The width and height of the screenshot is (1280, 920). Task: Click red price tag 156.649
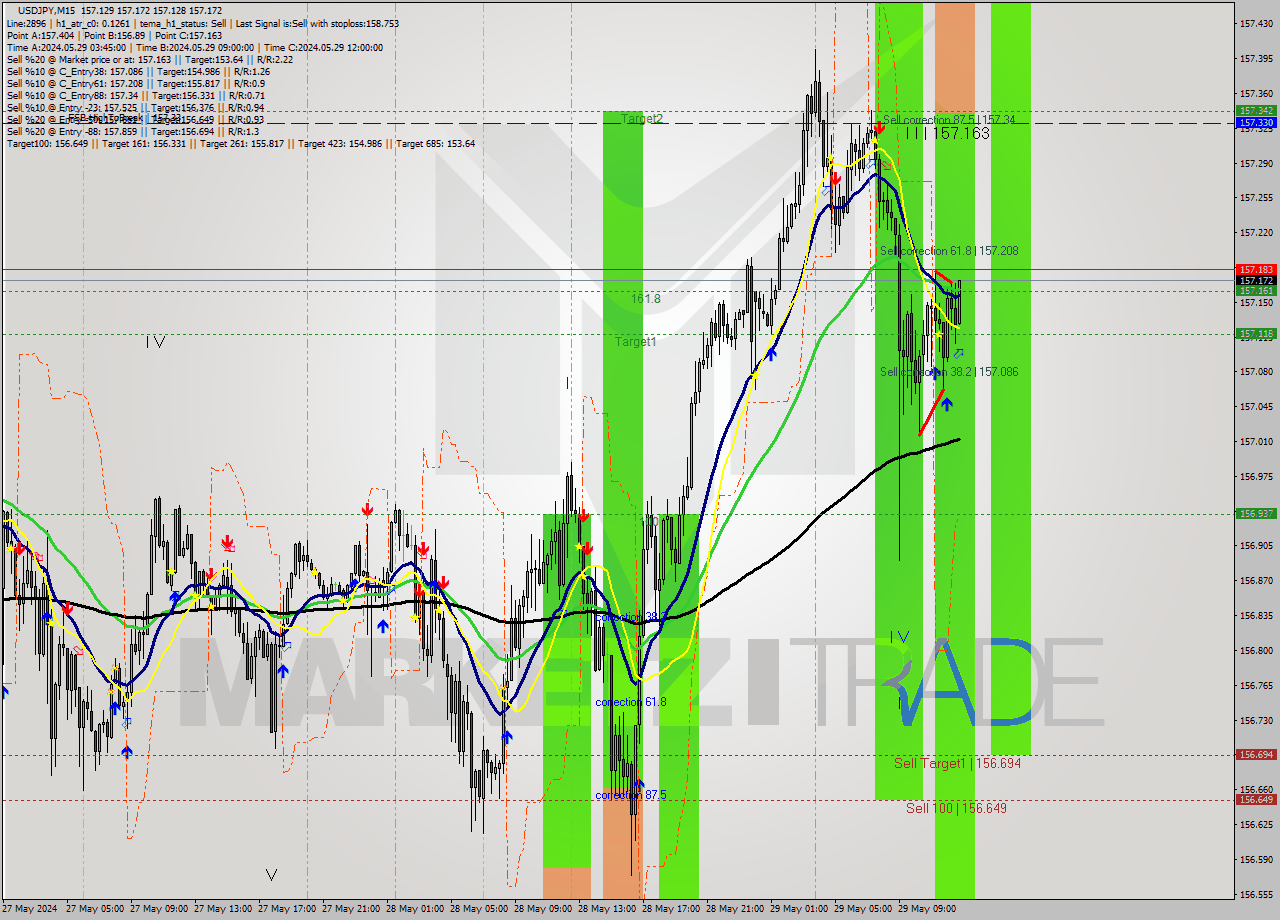point(1256,800)
